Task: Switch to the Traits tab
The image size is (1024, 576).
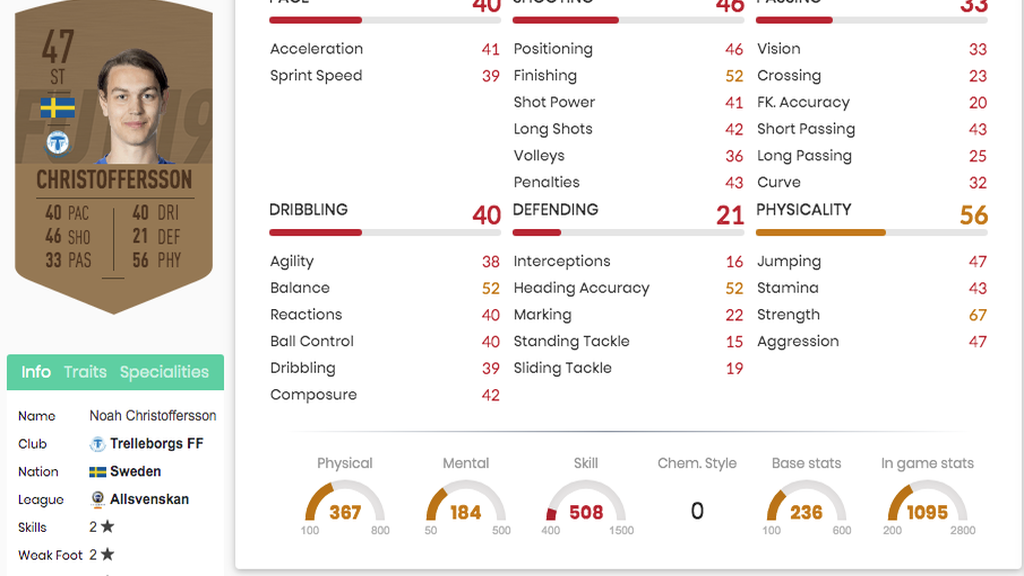Action: (x=85, y=372)
